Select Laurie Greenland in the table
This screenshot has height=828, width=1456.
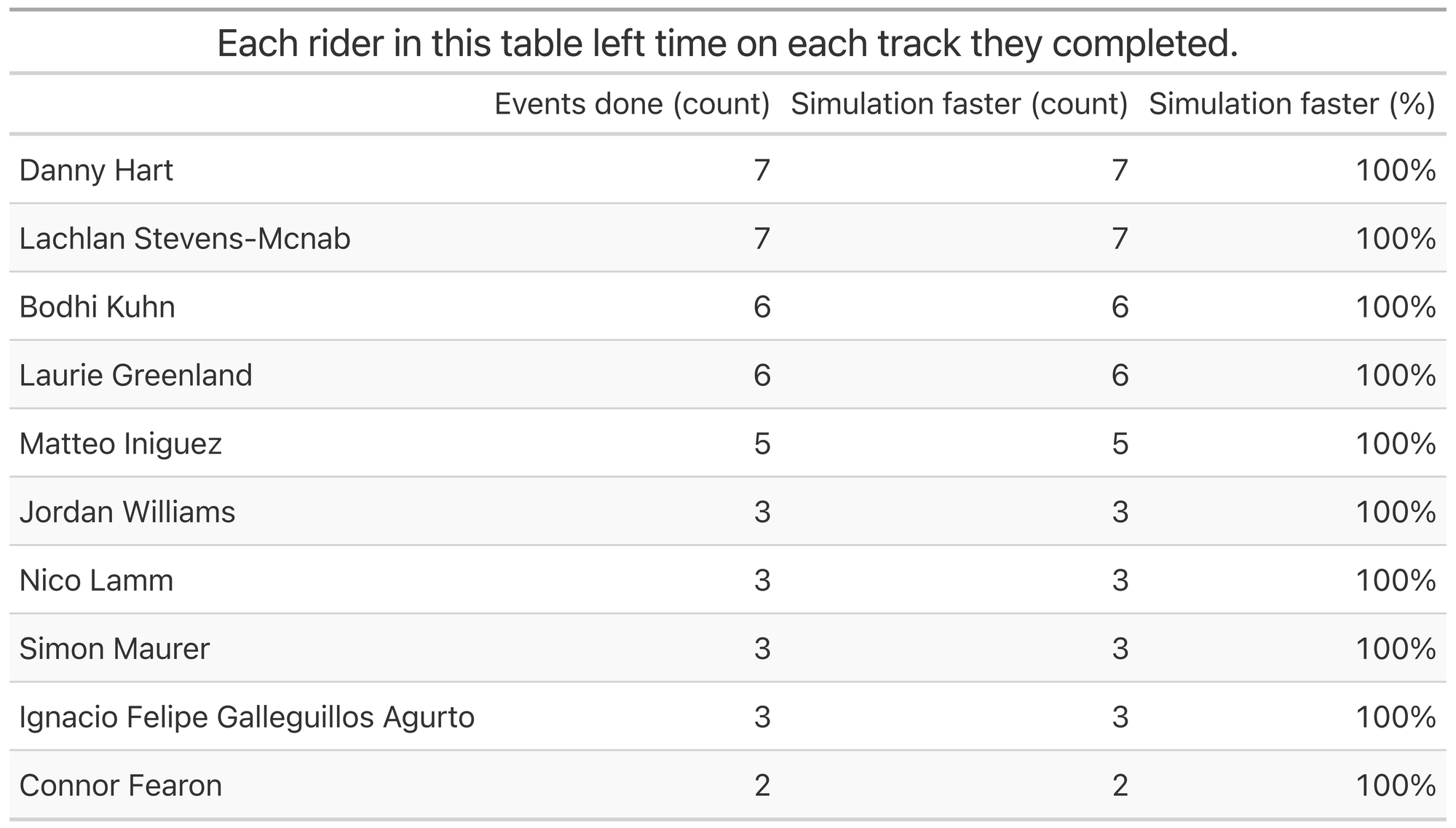click(x=135, y=376)
